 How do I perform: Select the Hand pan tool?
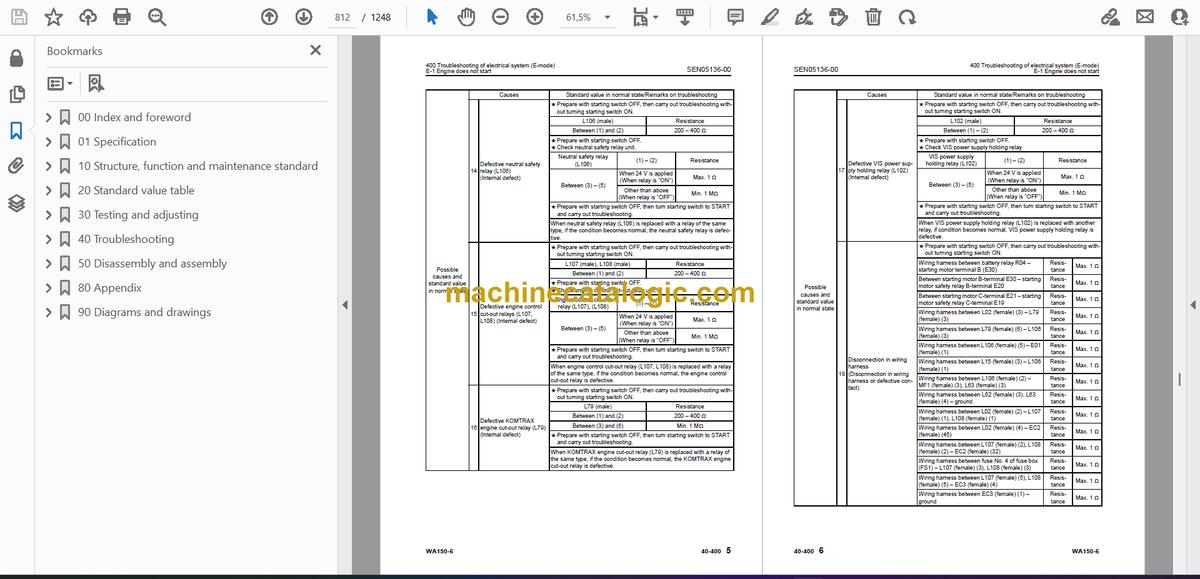[466, 17]
